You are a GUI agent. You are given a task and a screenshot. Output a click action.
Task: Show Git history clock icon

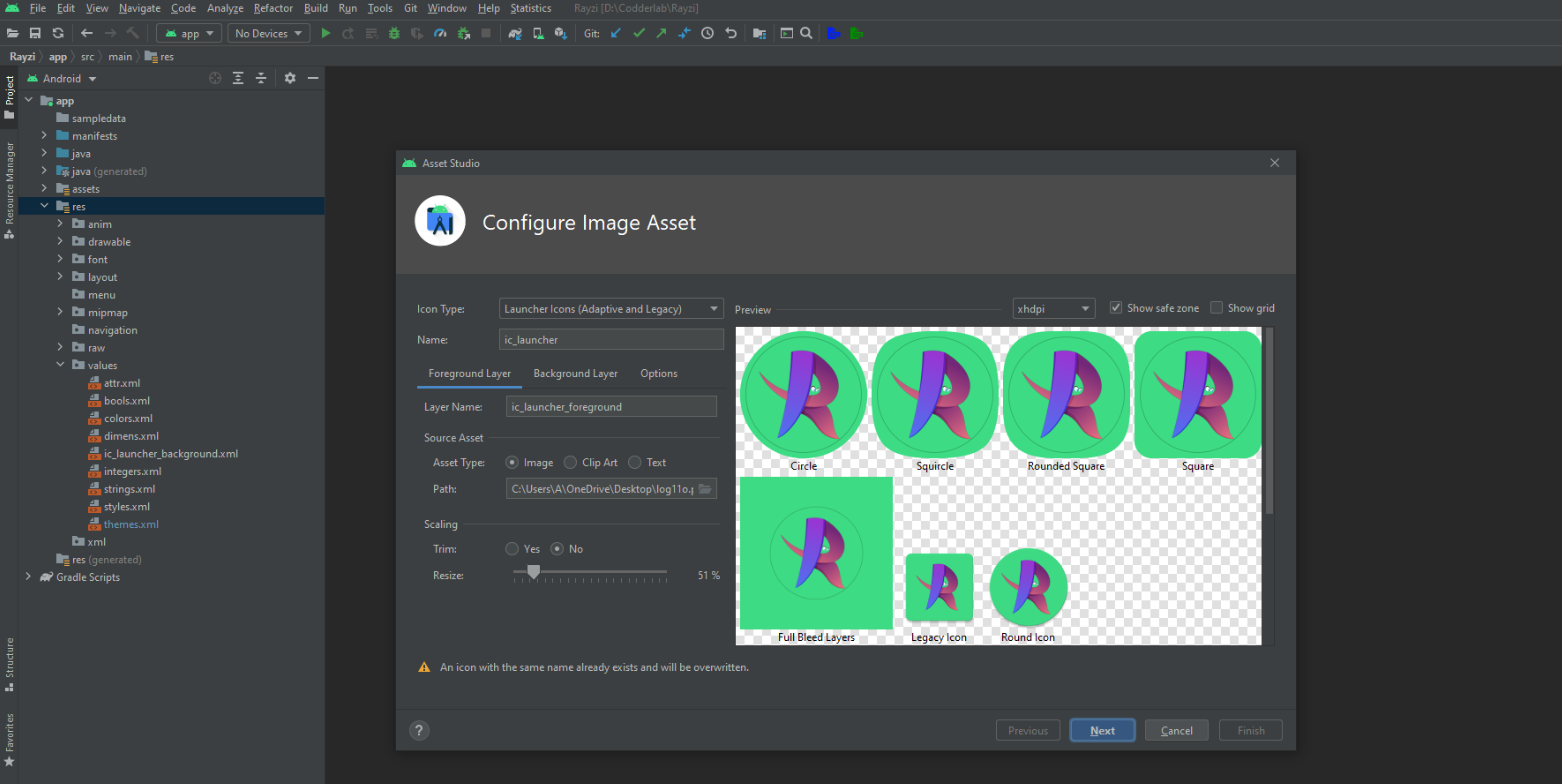(x=707, y=33)
